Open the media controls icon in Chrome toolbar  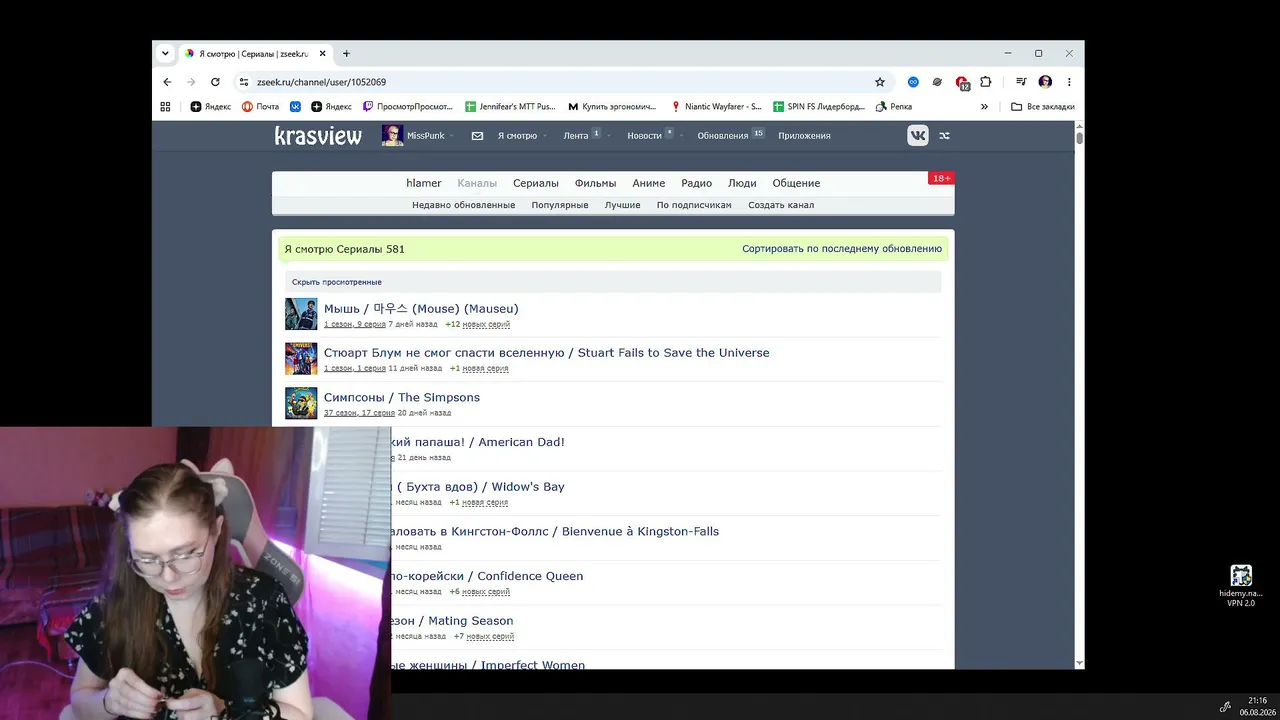[1021, 82]
